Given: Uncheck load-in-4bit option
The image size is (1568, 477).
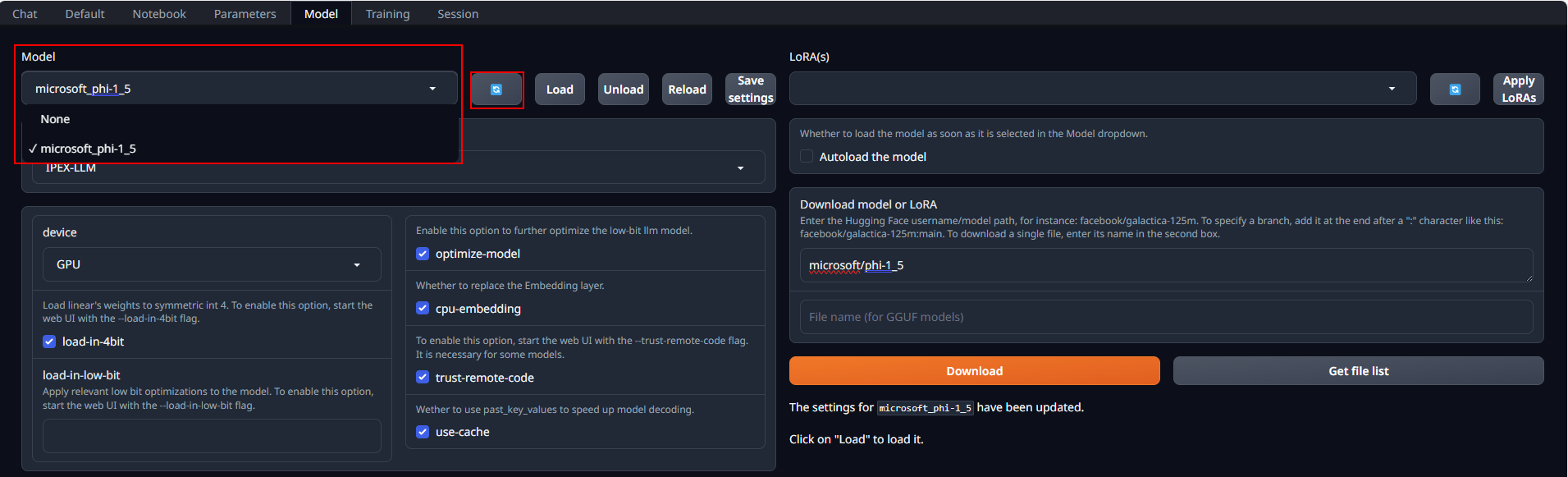Looking at the screenshot, I should tap(49, 342).
